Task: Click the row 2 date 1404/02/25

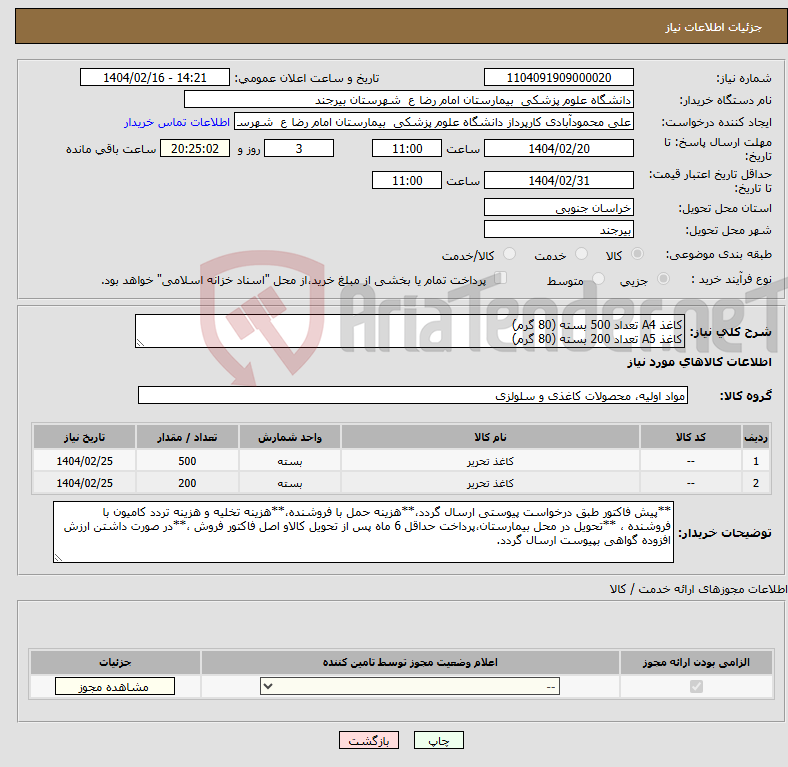Action: (84, 483)
